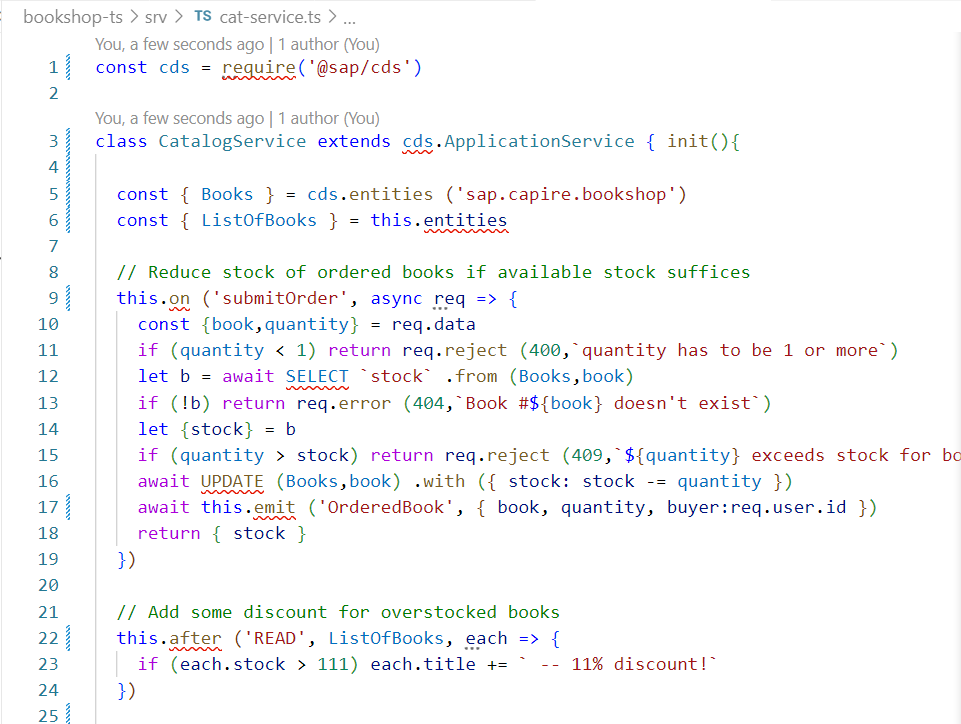961x724 pixels.
Task: Click the underlined entities word on line 6
Action: pyautogui.click(x=466, y=220)
